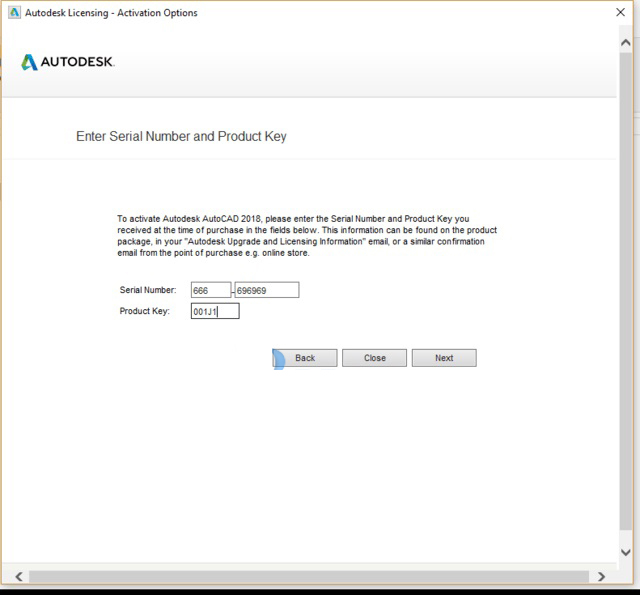Click the Autodesk icon in the title bar
Screen dimensions: 640x595
tap(13, 12)
